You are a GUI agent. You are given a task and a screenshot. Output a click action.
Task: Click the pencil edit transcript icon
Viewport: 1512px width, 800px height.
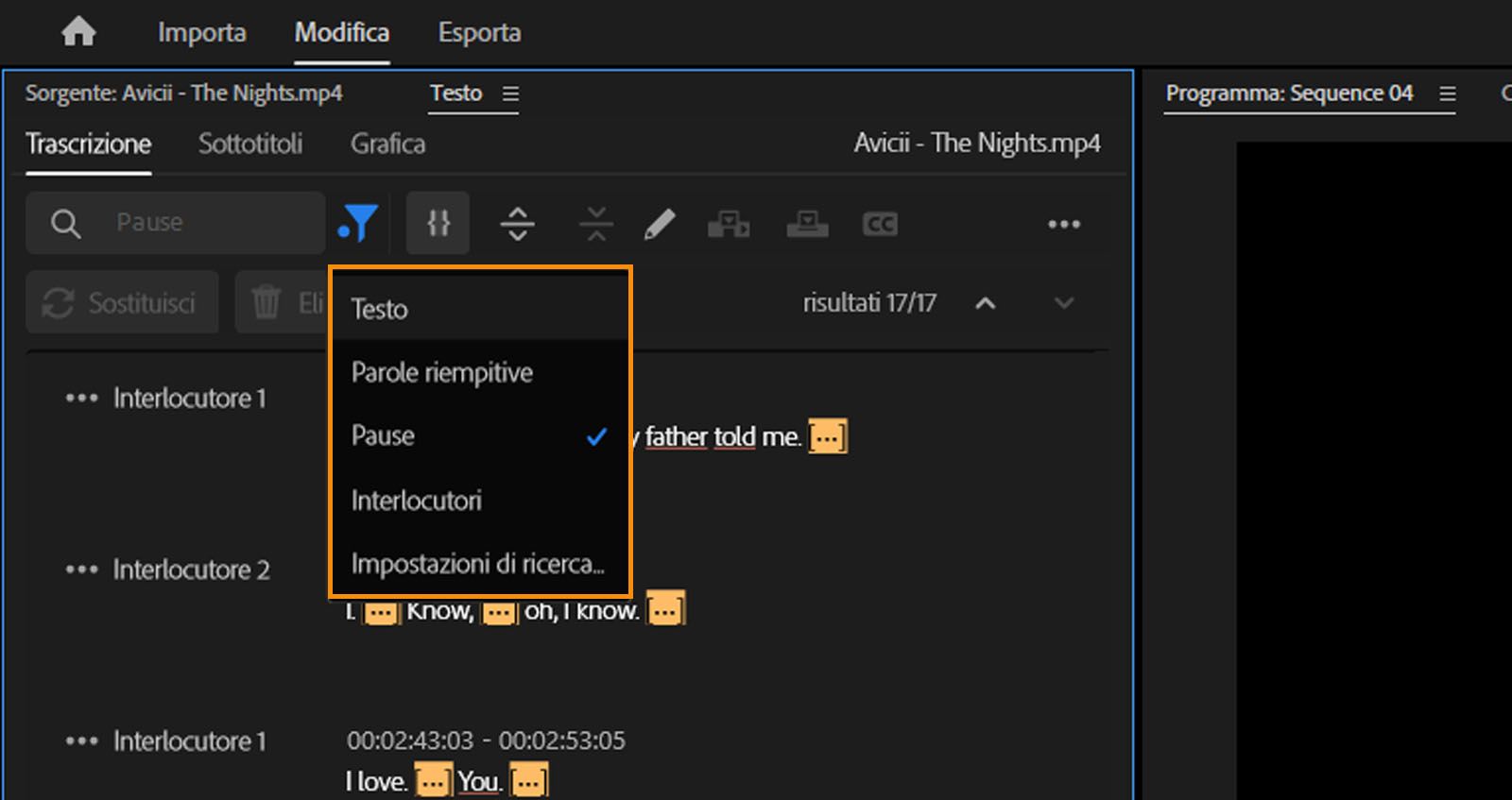[660, 225]
